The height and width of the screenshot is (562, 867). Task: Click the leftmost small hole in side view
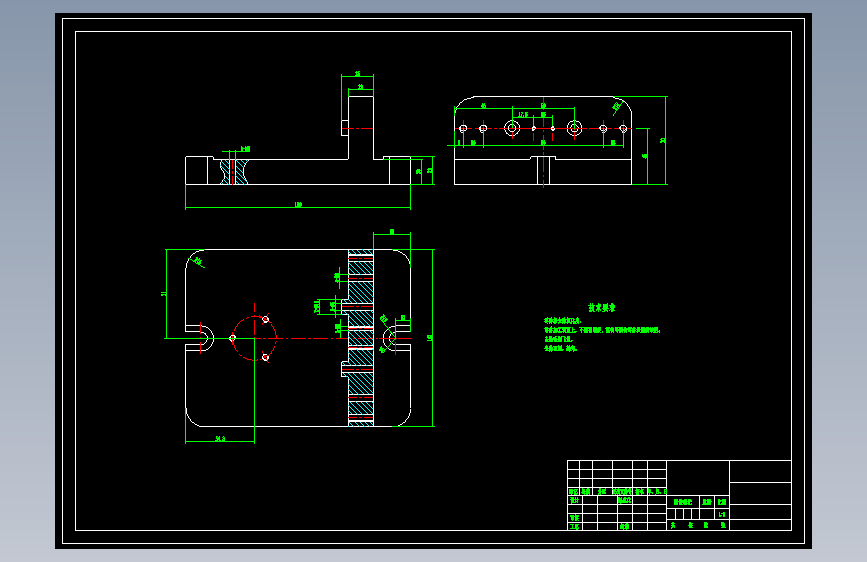point(463,128)
